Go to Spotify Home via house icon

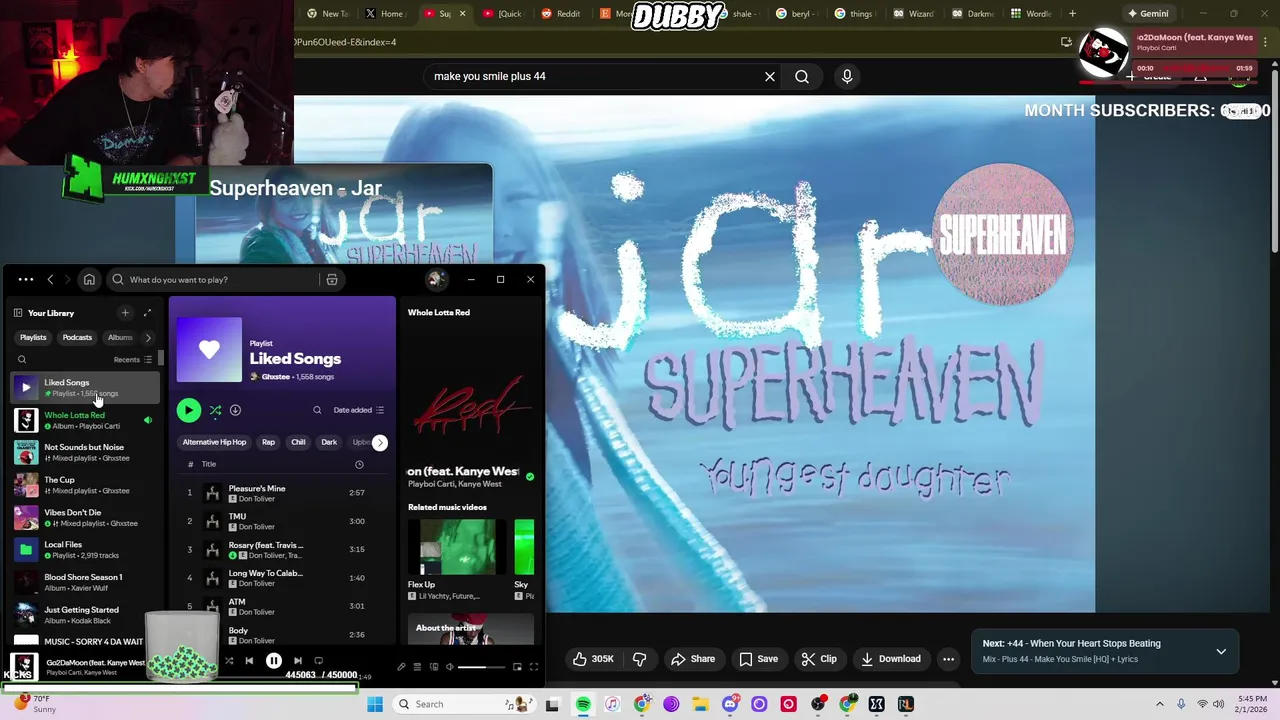(89, 280)
